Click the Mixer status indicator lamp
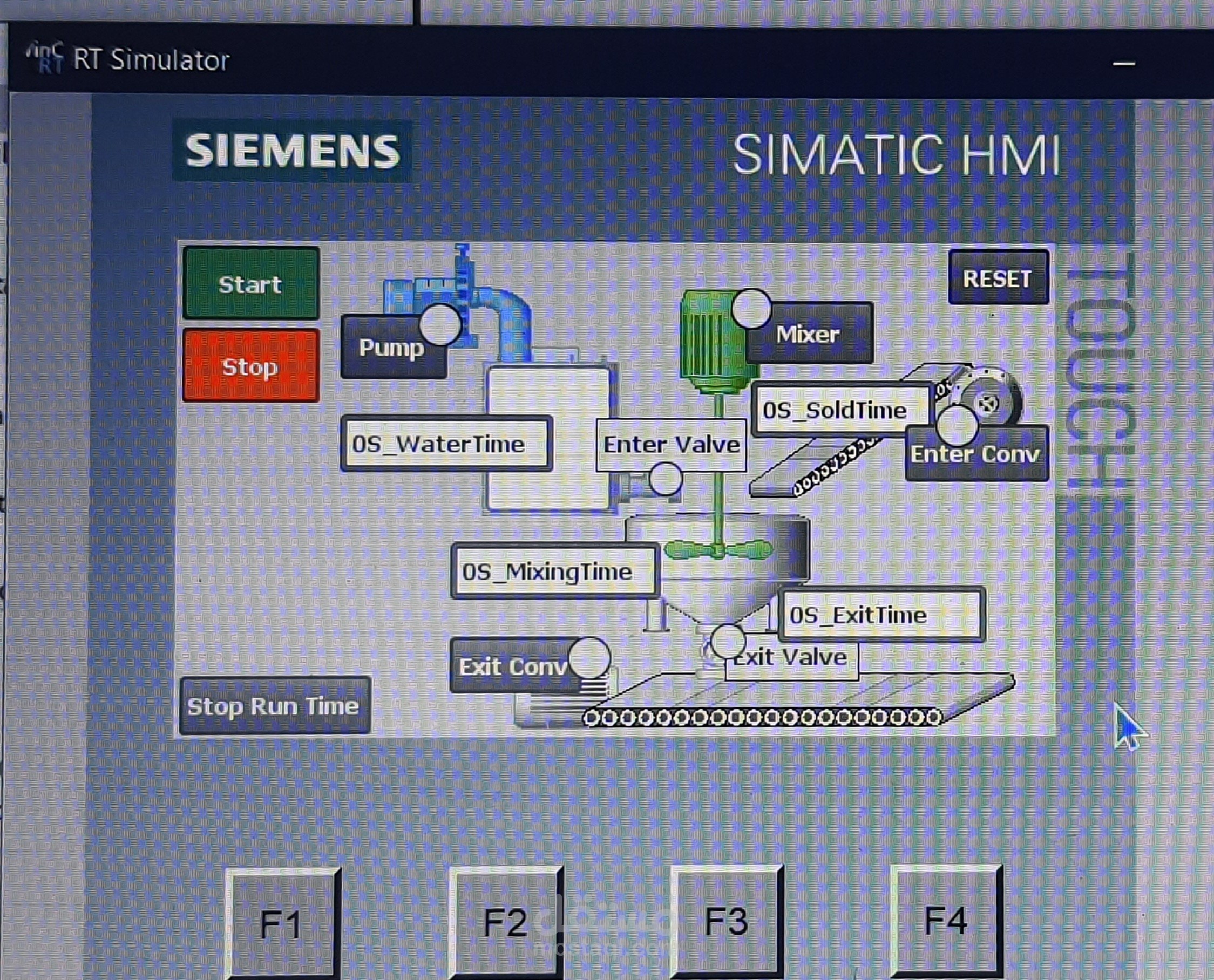 click(751, 309)
